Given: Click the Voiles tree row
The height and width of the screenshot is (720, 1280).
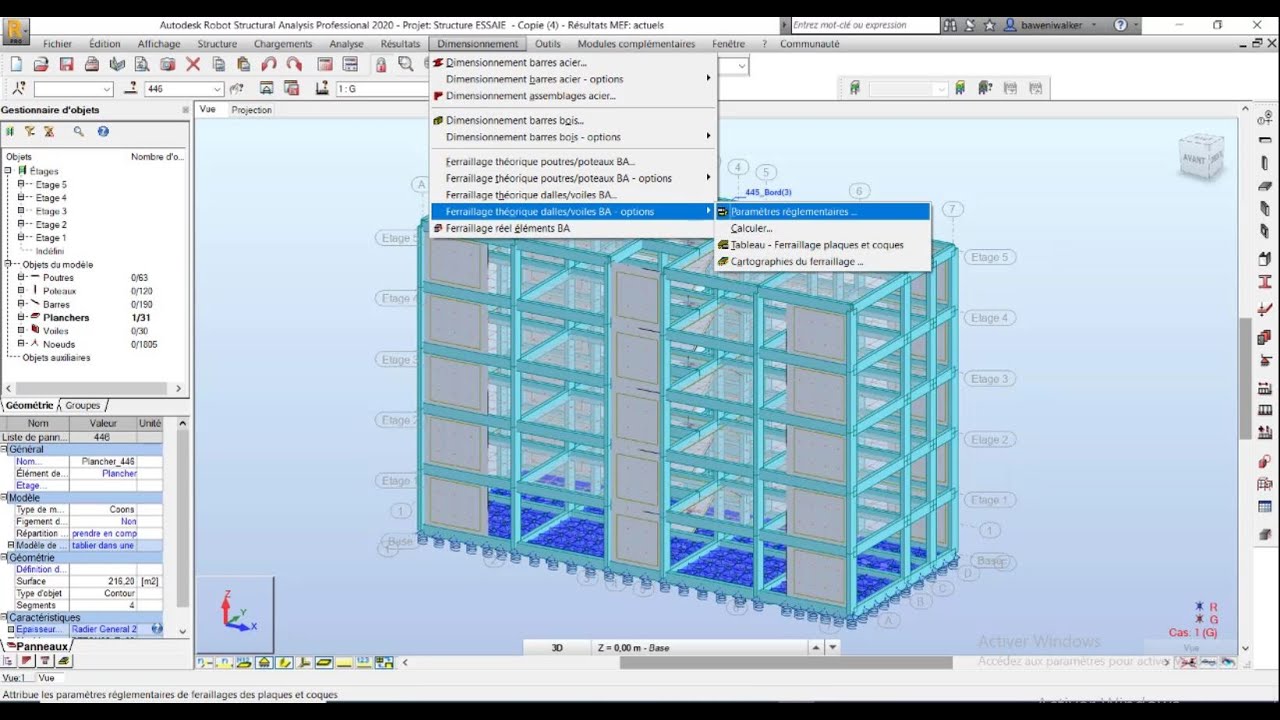Looking at the screenshot, I should (56, 331).
